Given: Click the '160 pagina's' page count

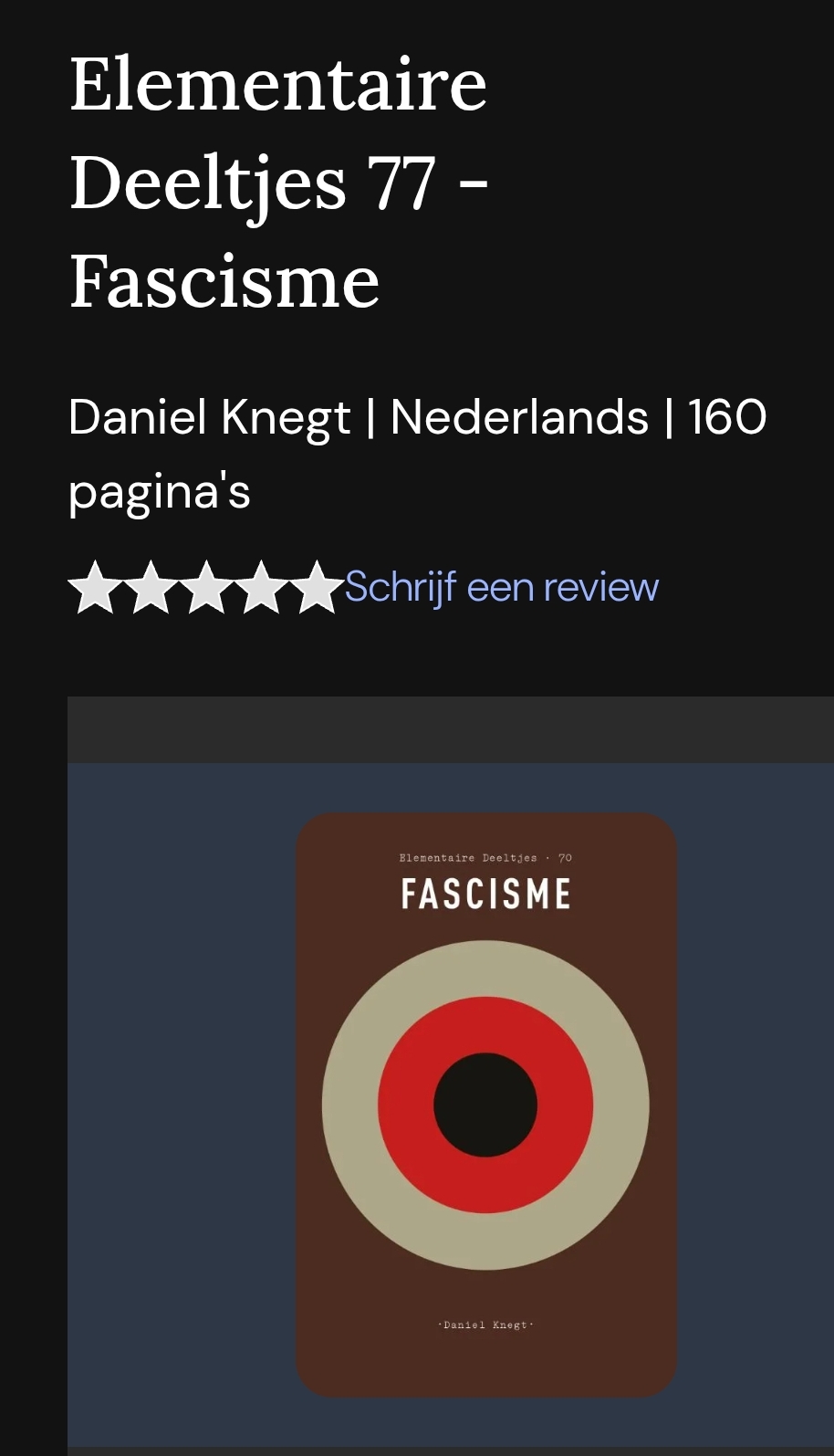Looking at the screenshot, I should (x=418, y=455).
